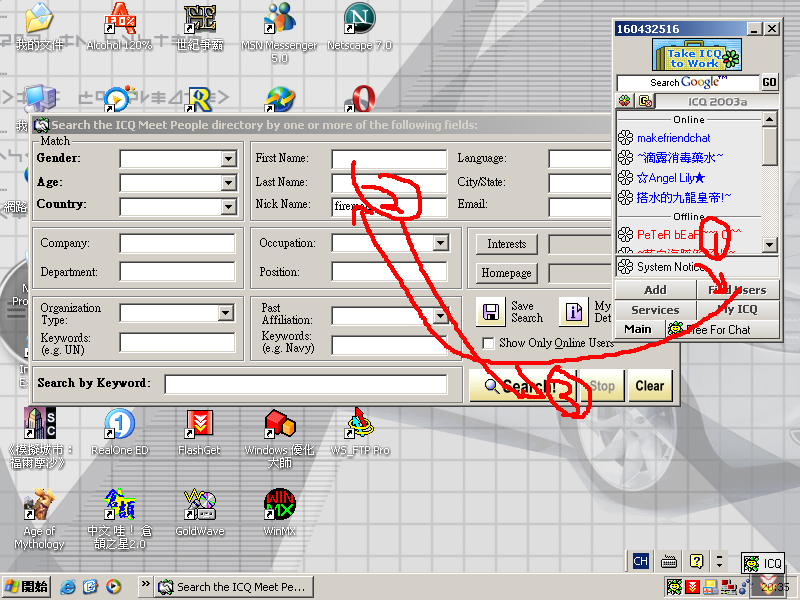800x600 pixels.
Task: Click the Search by Keyword field
Action: [x=306, y=384]
